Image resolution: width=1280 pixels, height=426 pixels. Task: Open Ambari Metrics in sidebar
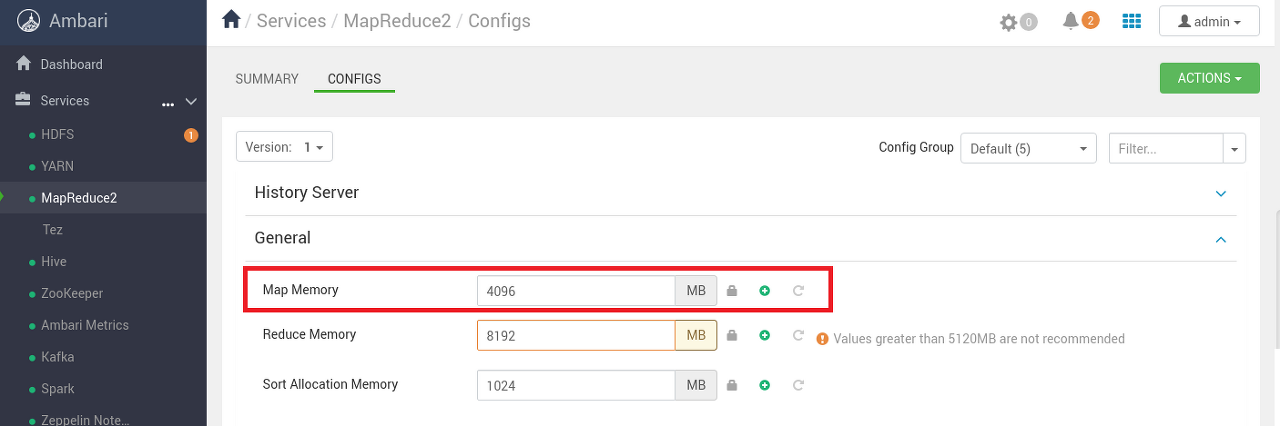tap(85, 325)
